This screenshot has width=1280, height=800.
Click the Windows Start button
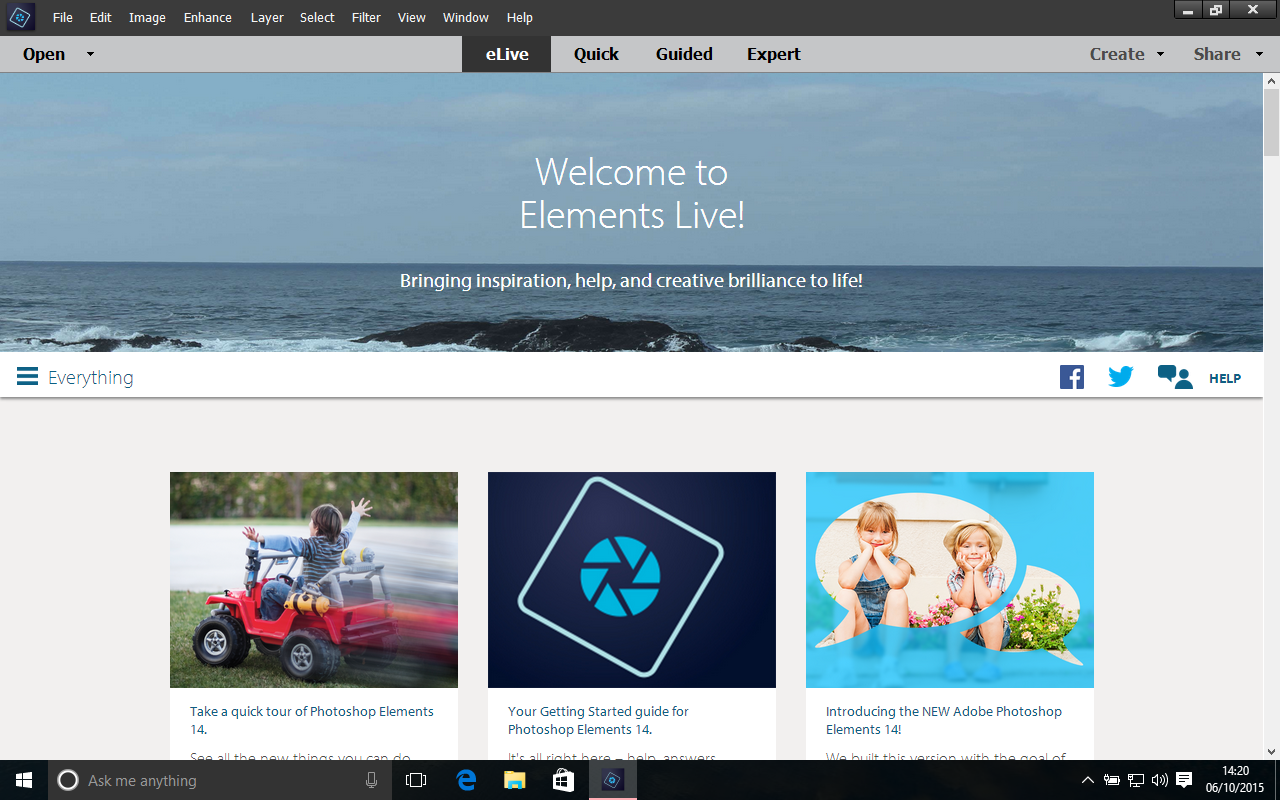click(x=24, y=780)
